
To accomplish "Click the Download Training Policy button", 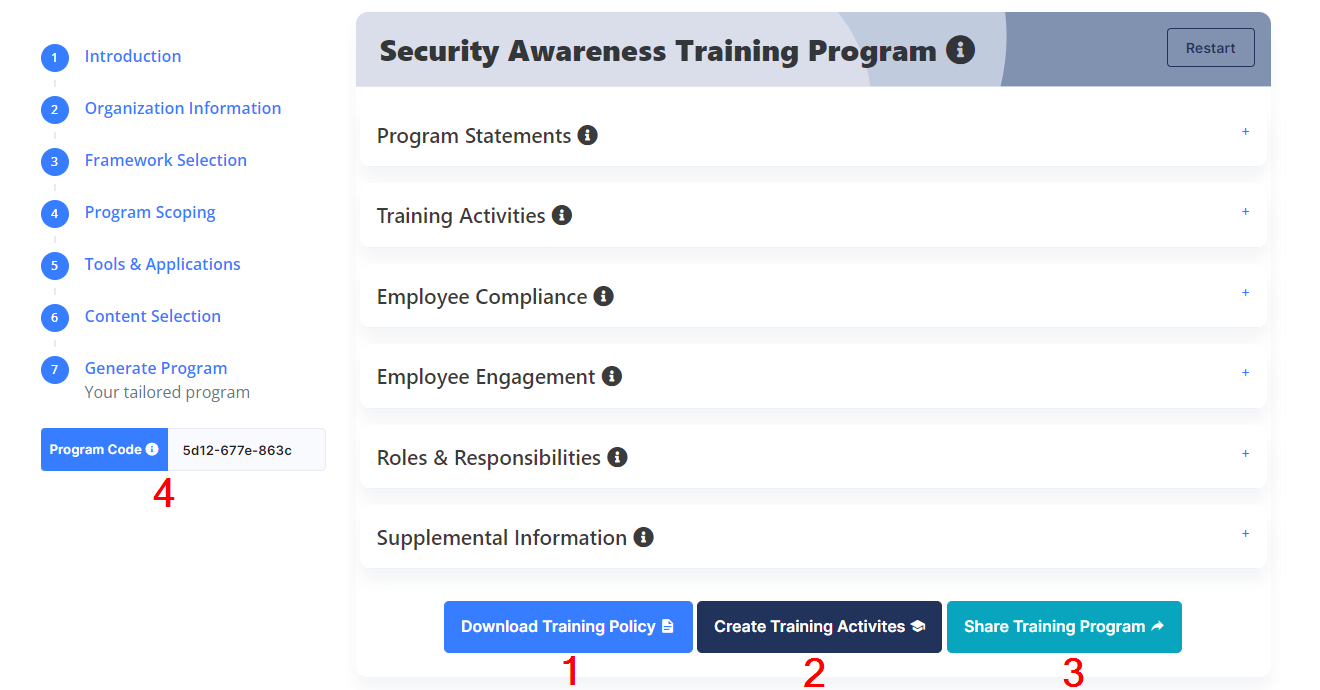I will coord(568,627).
